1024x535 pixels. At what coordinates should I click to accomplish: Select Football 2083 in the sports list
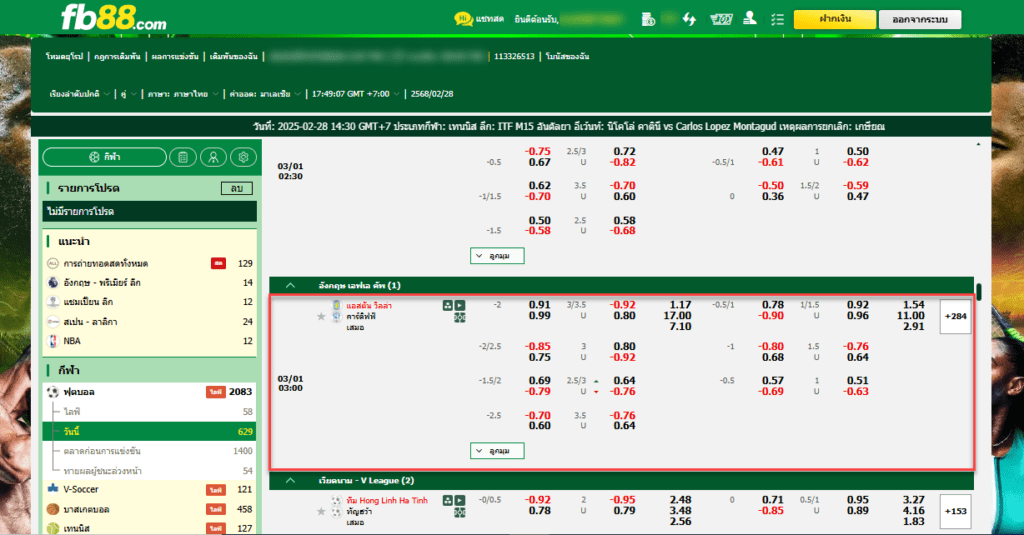pyautogui.click(x=150, y=392)
